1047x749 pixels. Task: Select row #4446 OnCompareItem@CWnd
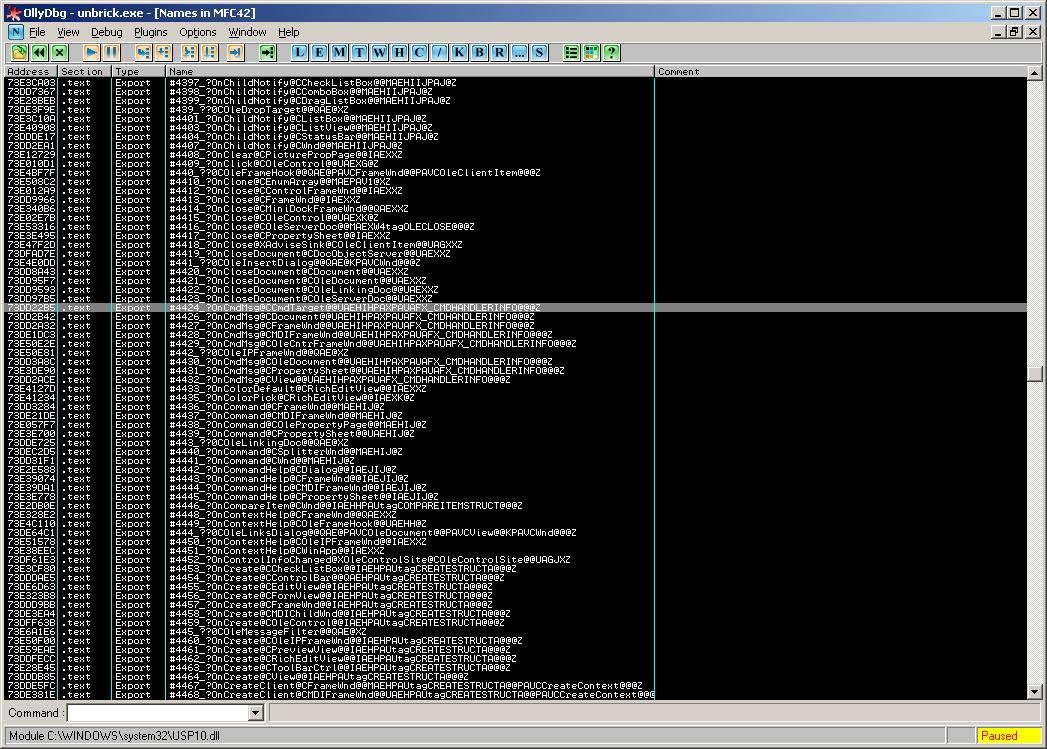(x=515, y=506)
